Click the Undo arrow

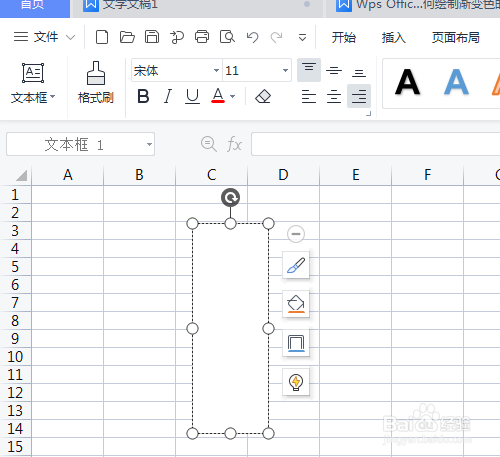tap(252, 37)
